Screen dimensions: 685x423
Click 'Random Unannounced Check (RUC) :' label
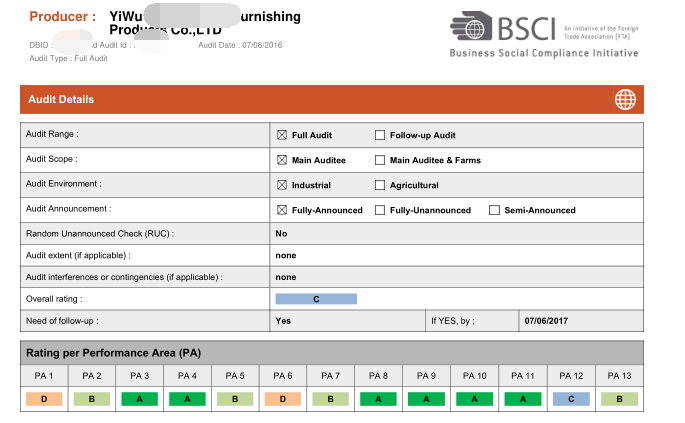[x=100, y=234]
